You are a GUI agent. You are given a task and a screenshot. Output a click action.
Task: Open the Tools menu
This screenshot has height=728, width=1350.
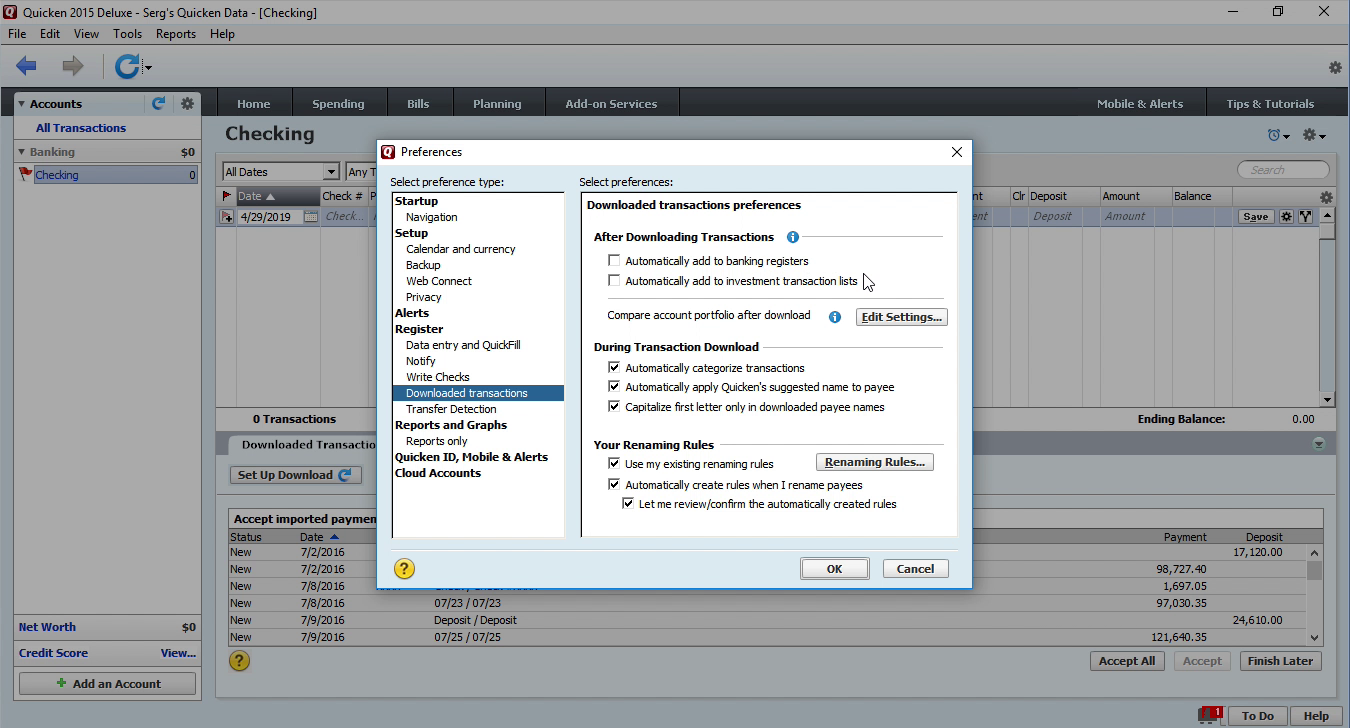click(127, 34)
